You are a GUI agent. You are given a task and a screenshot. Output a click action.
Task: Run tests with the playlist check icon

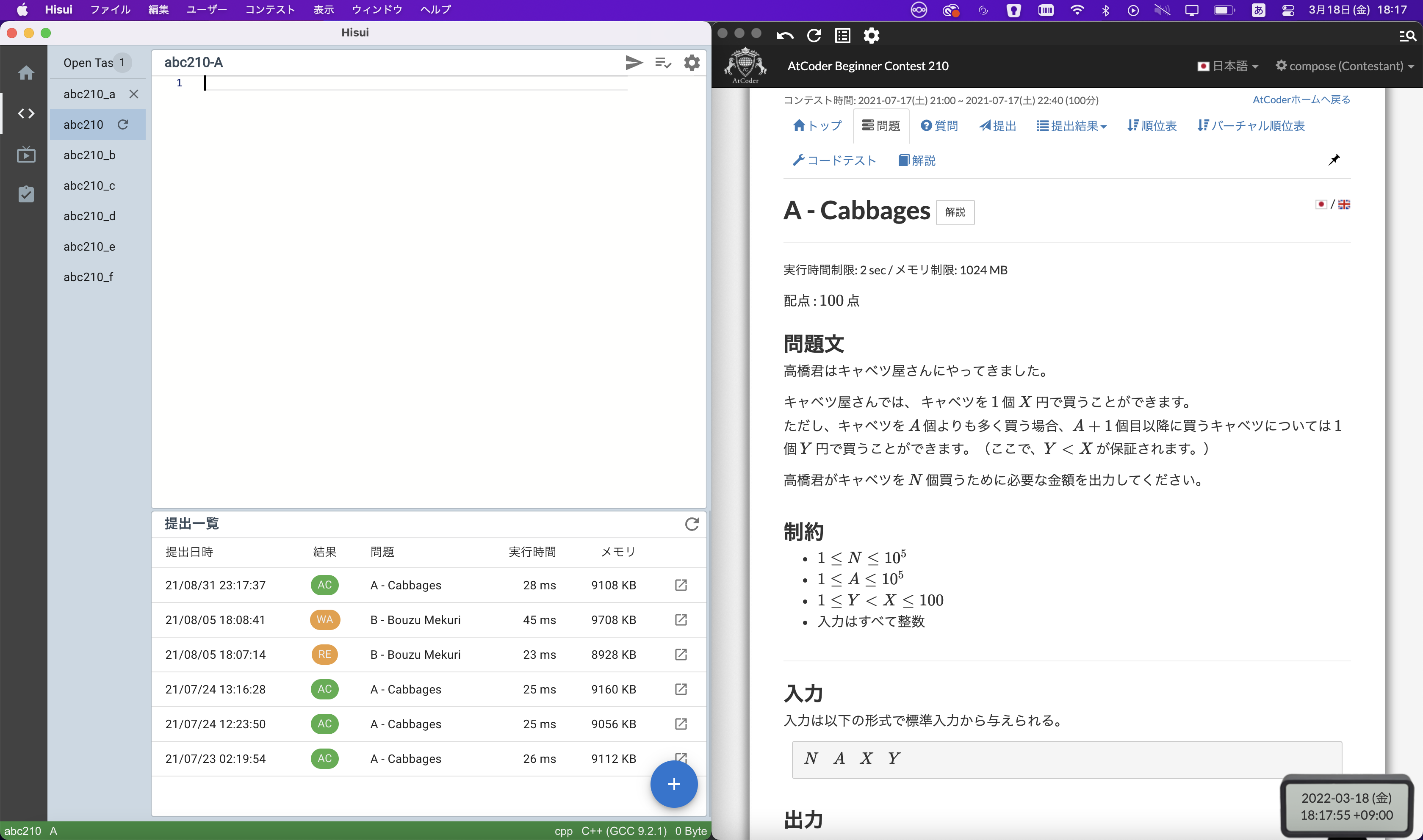click(663, 62)
